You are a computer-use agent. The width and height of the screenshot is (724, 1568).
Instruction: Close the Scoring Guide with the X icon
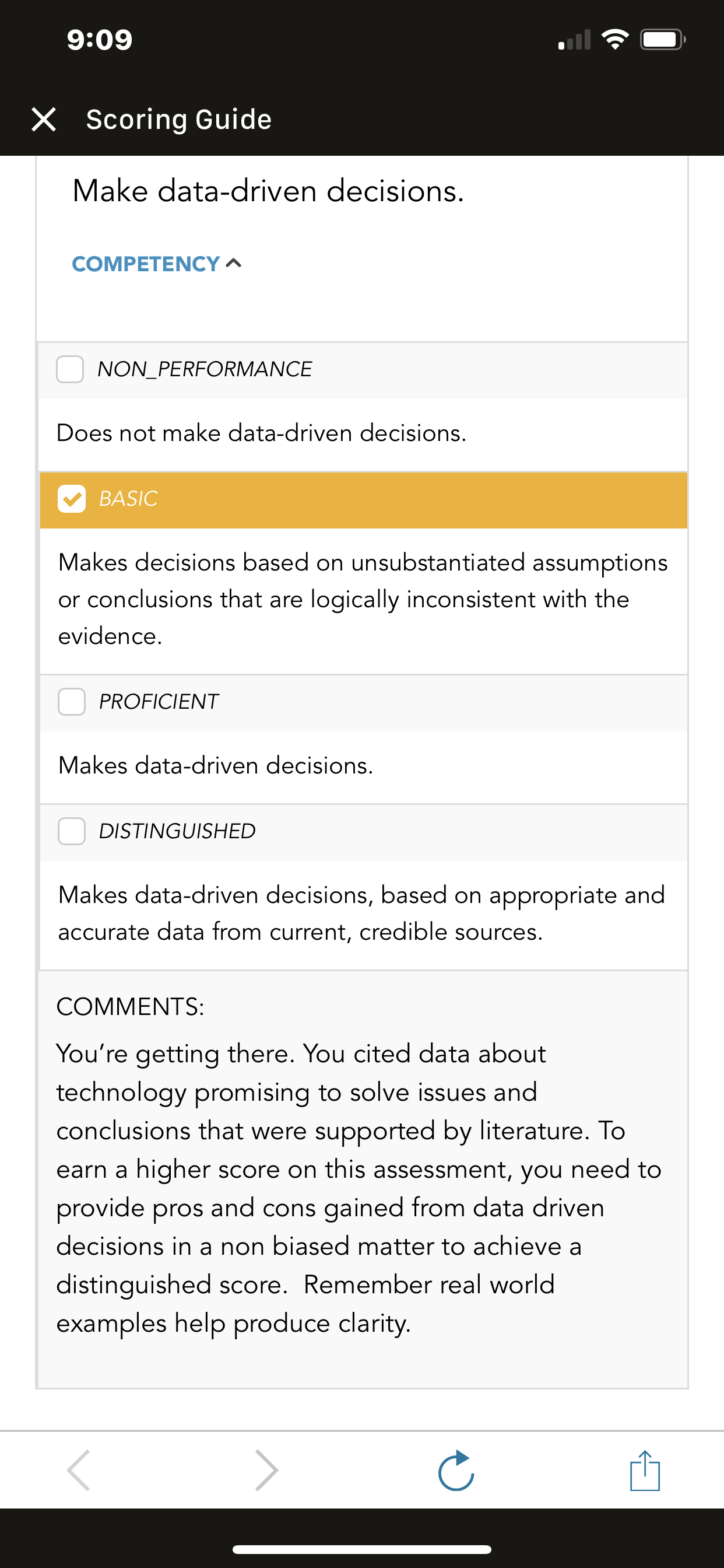(x=44, y=120)
